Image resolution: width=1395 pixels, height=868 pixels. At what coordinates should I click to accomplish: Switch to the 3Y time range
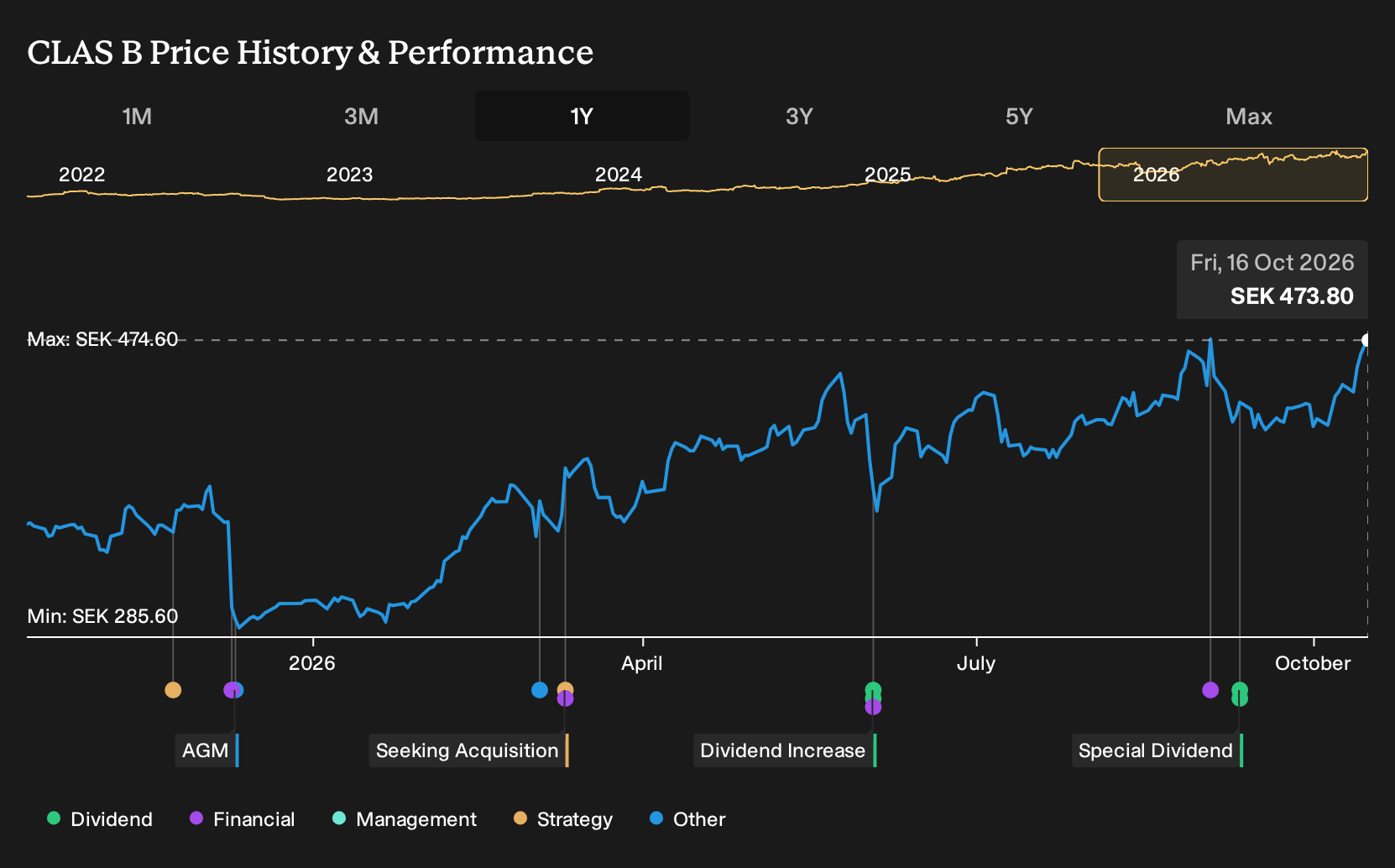[x=799, y=116]
